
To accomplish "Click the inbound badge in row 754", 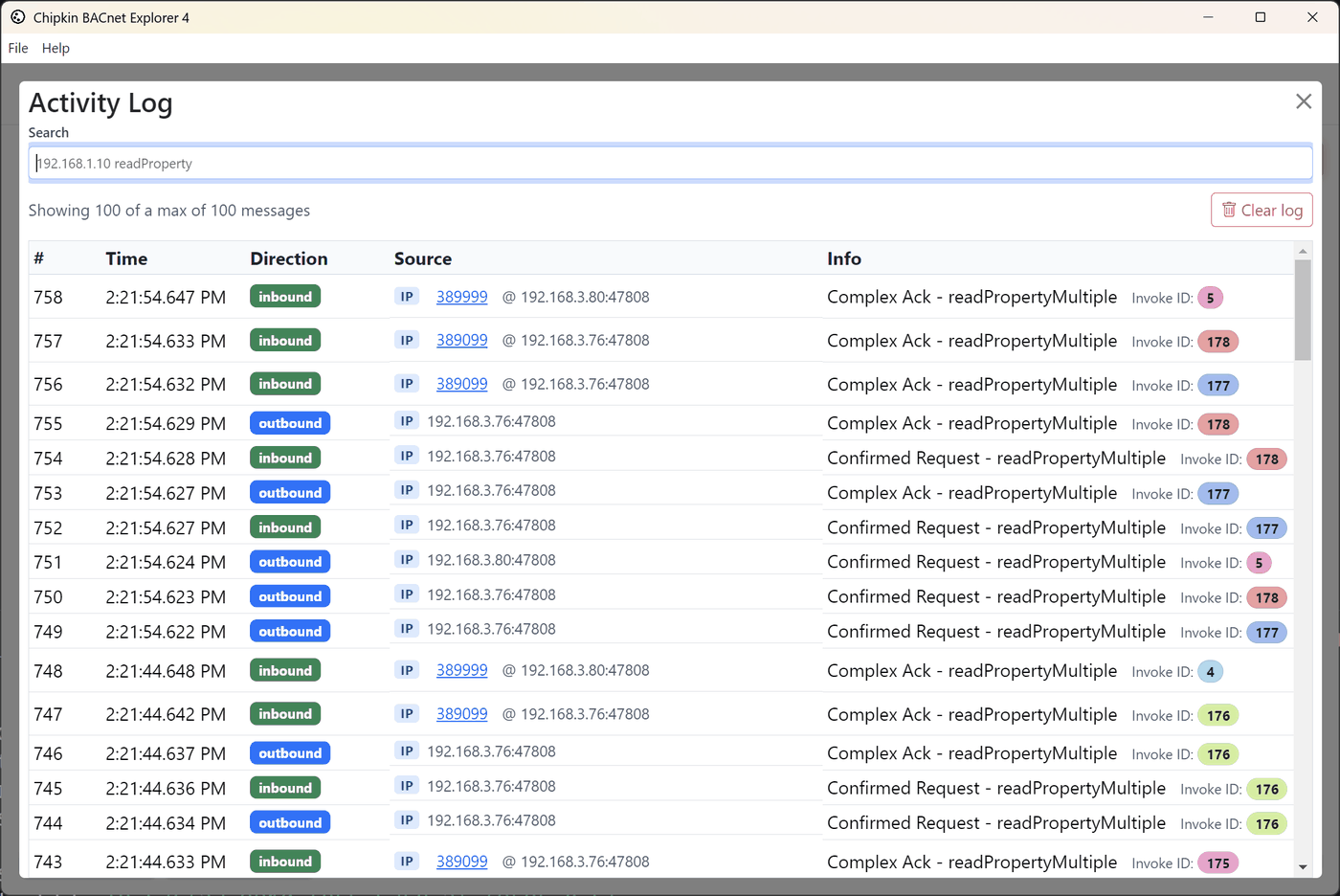I will 285,458.
